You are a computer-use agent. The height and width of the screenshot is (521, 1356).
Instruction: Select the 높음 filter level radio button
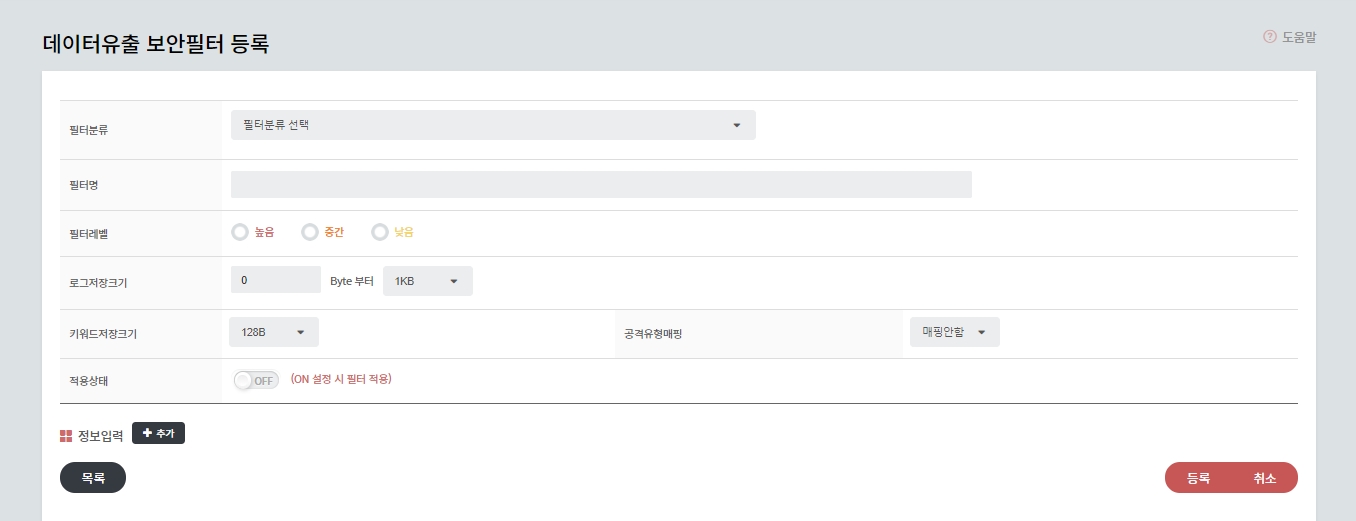(x=239, y=232)
